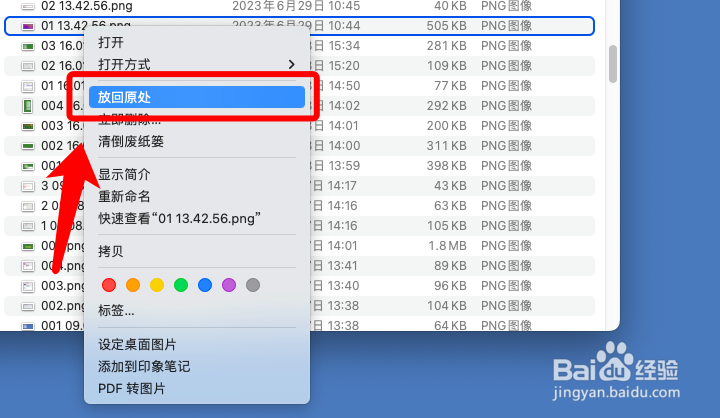The height and width of the screenshot is (418, 720).
Task: Click the file icon of the 14:50 row
Action: [x=28, y=86]
